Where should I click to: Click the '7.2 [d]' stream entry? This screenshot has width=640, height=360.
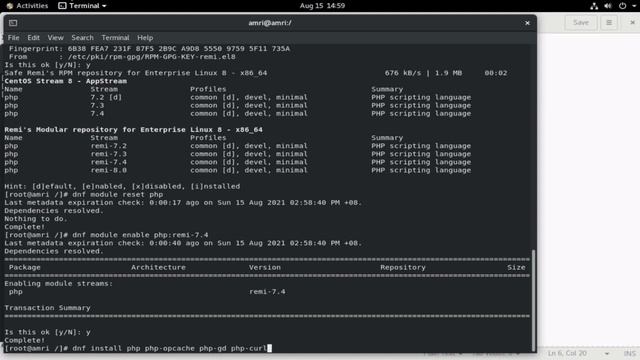coord(106,97)
